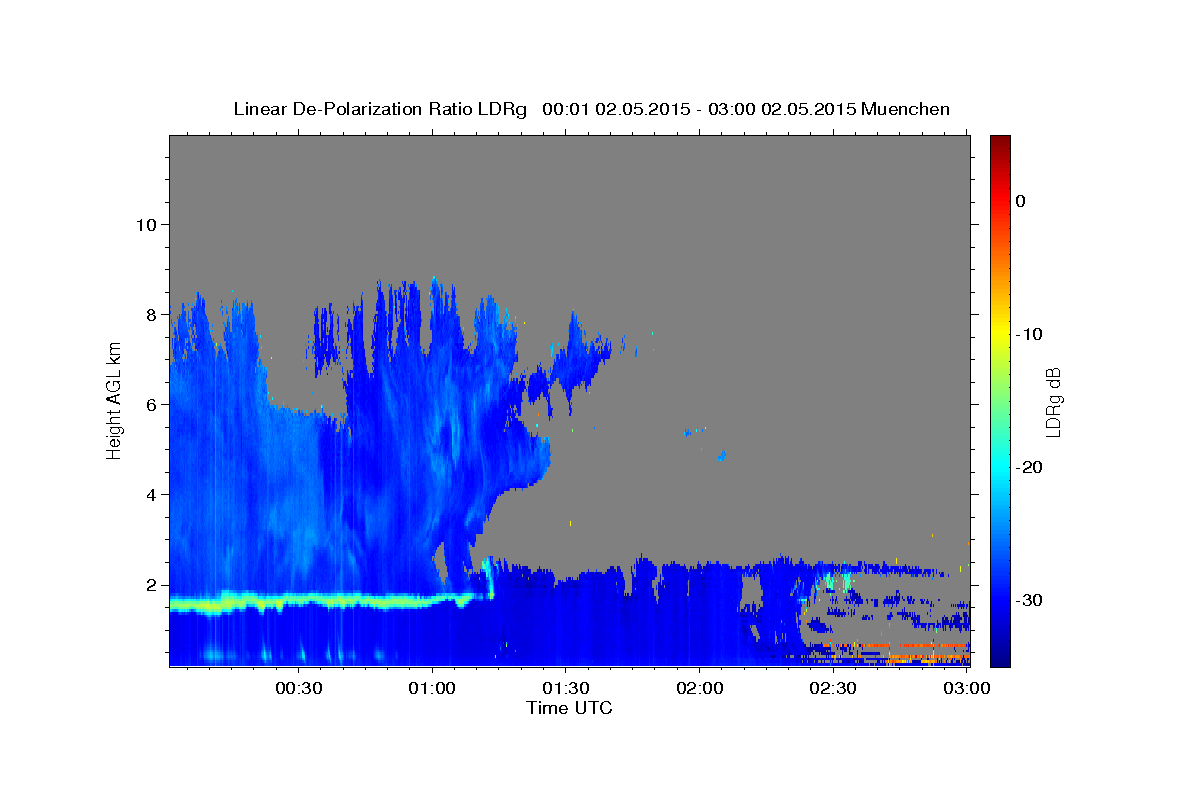Click the colorbar tick label -10

click(x=1029, y=334)
